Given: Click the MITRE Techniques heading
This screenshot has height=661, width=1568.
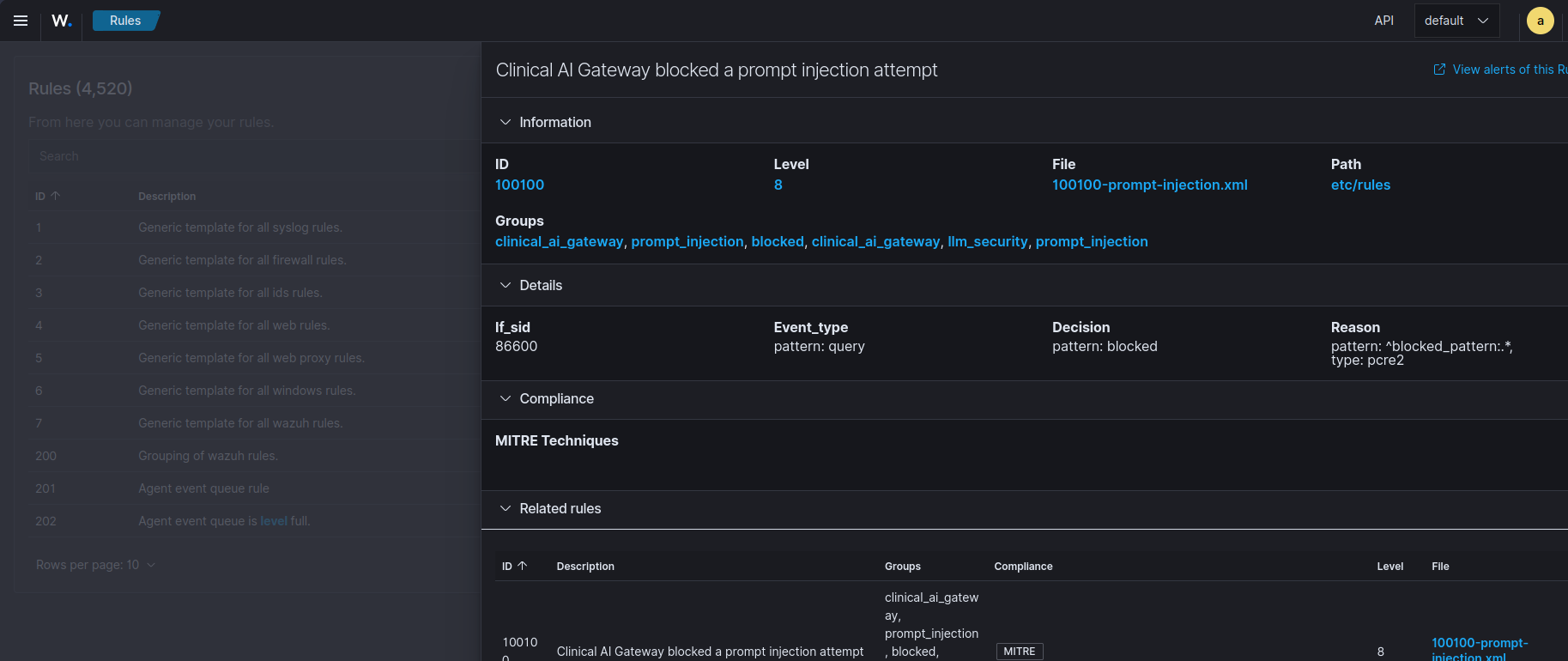Looking at the screenshot, I should pyautogui.click(x=556, y=440).
